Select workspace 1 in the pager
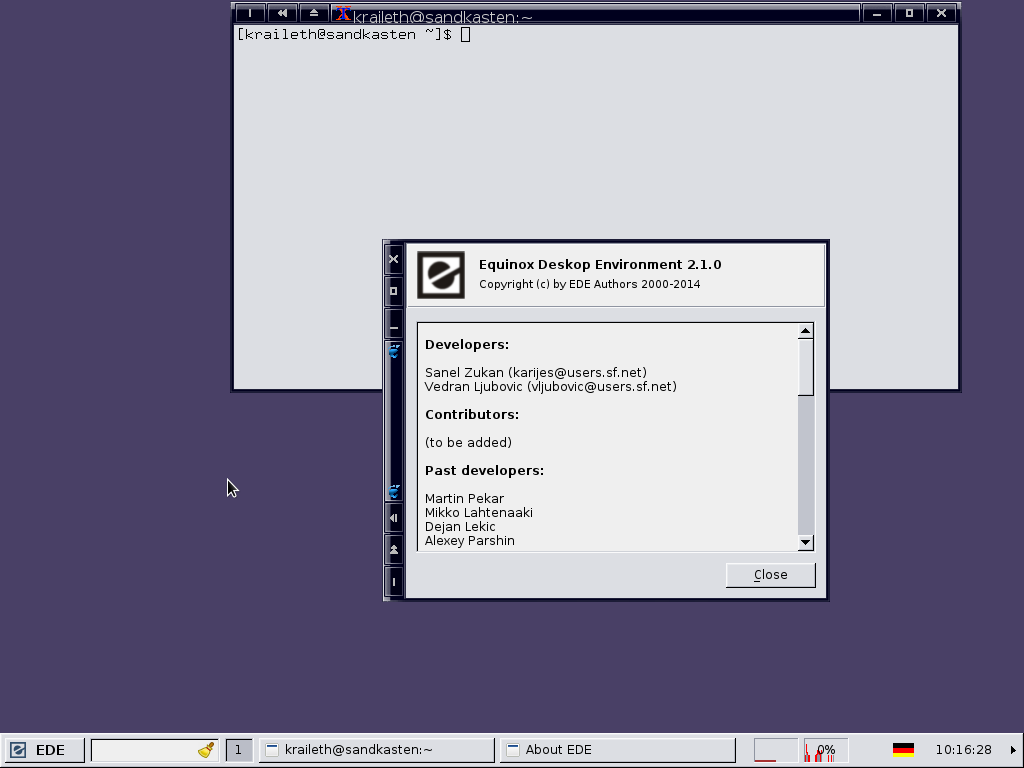This screenshot has width=1024, height=768. [x=239, y=750]
